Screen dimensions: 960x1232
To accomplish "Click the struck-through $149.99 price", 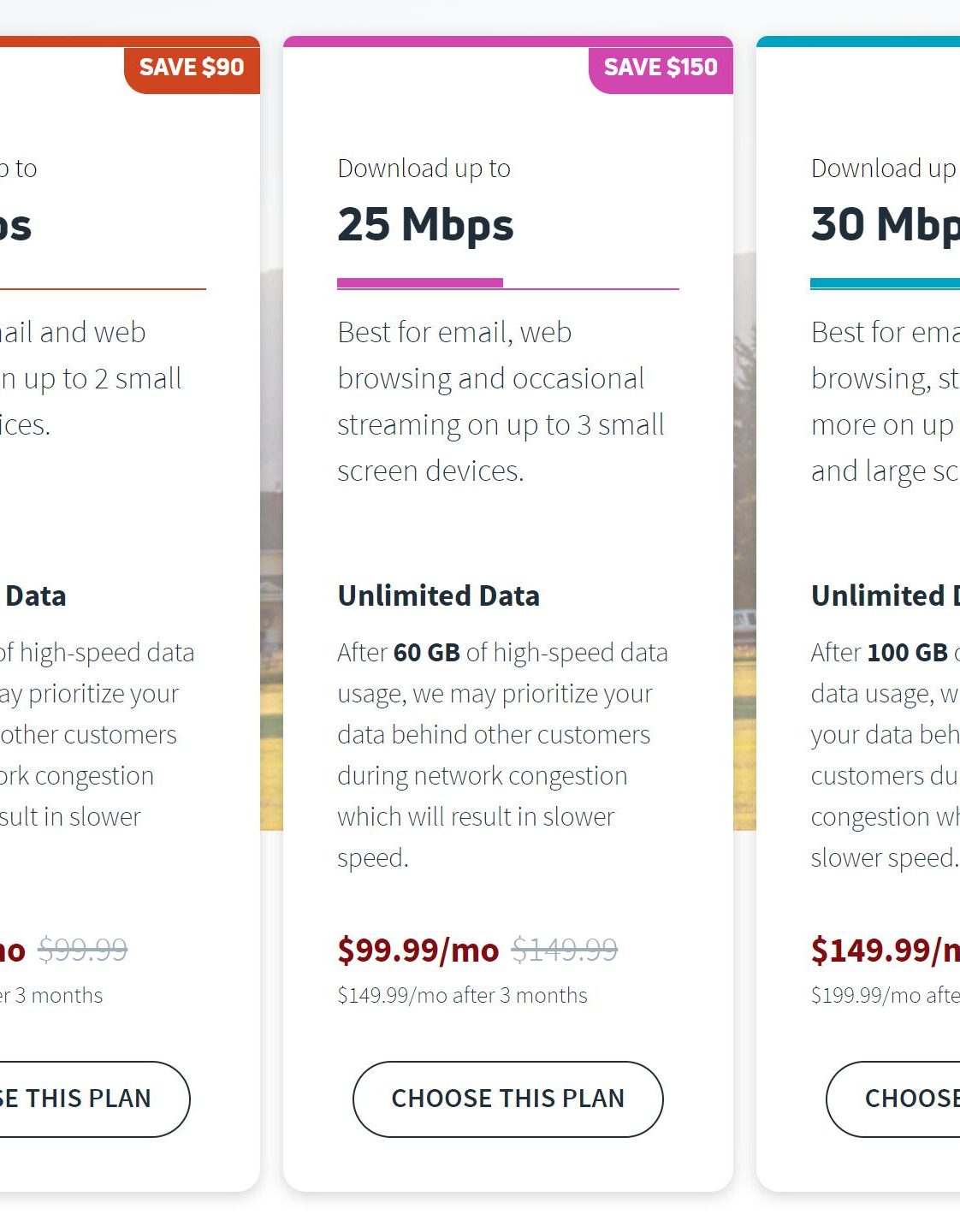I will click(565, 950).
